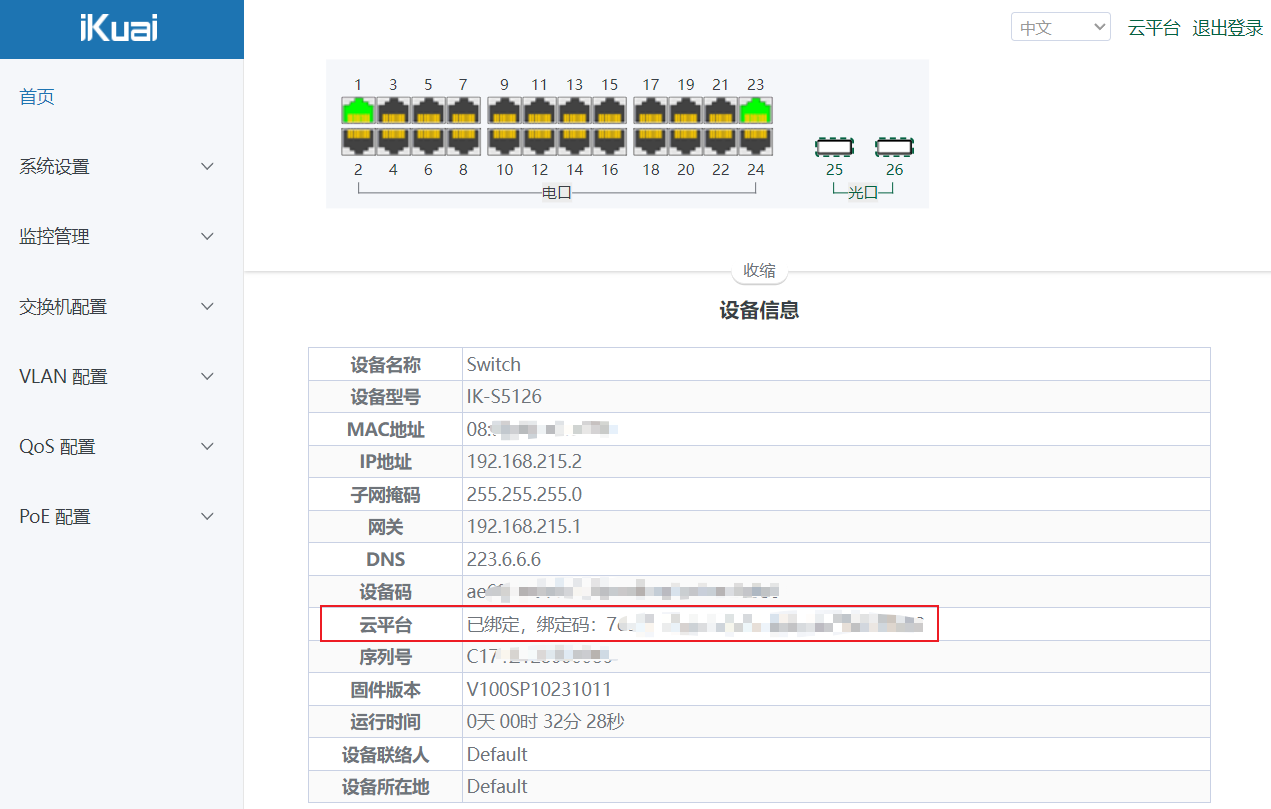The height and width of the screenshot is (809, 1271).
Task: Click port 17 icon
Action: click(651, 110)
